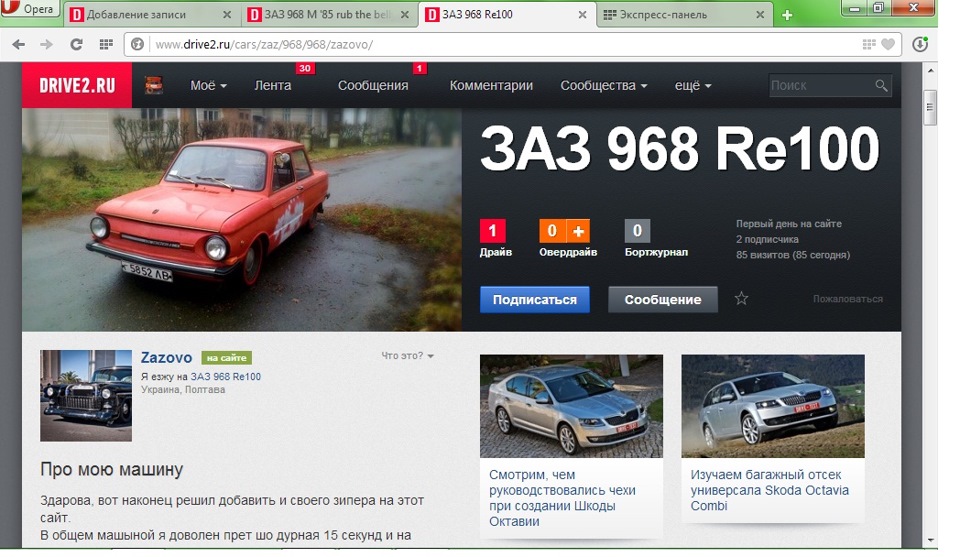960x557 pixels.
Task: Go forward to next page
Action: 47,44
